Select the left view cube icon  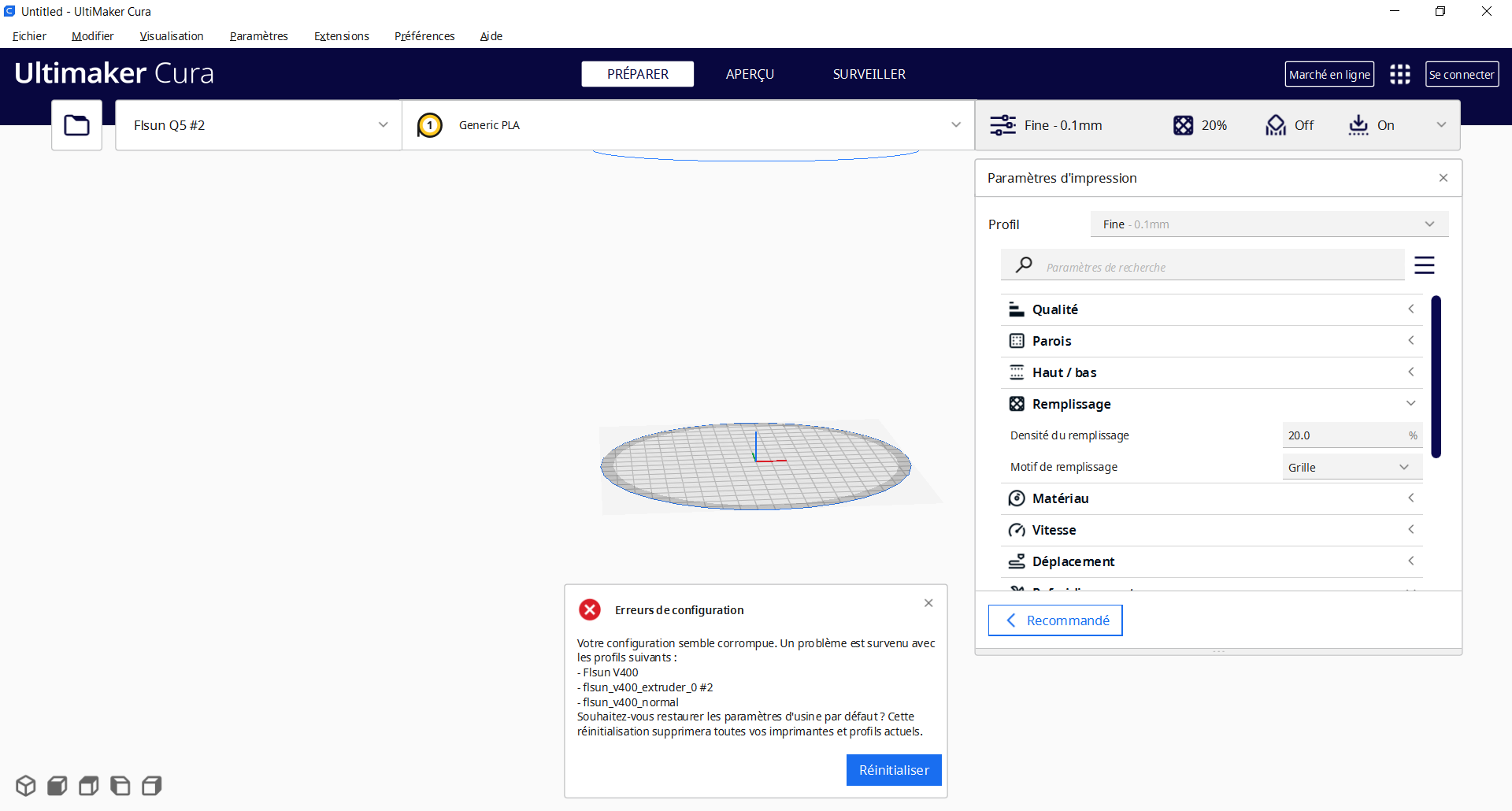[120, 786]
